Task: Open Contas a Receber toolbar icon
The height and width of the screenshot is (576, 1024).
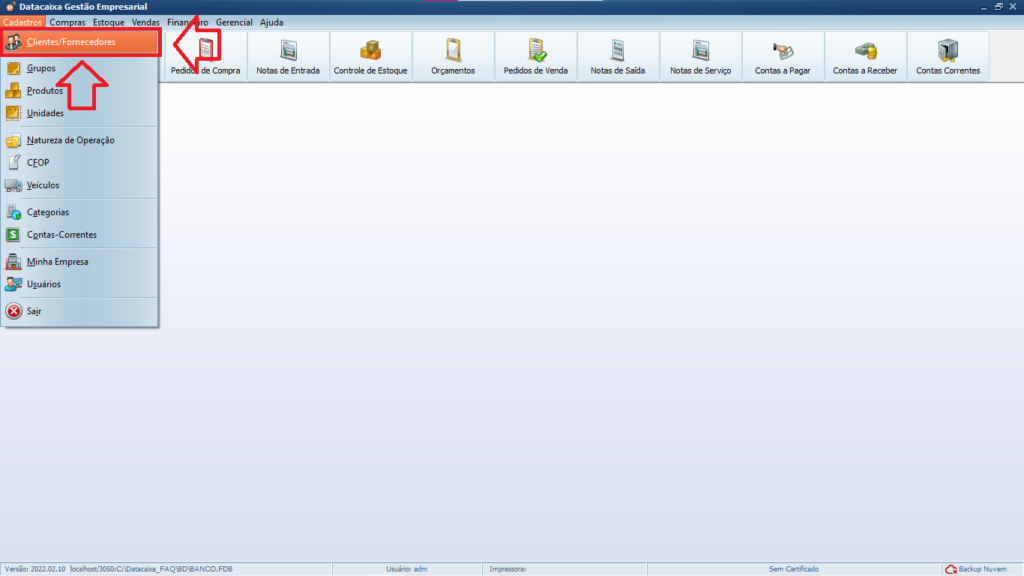Action: click(x=865, y=57)
